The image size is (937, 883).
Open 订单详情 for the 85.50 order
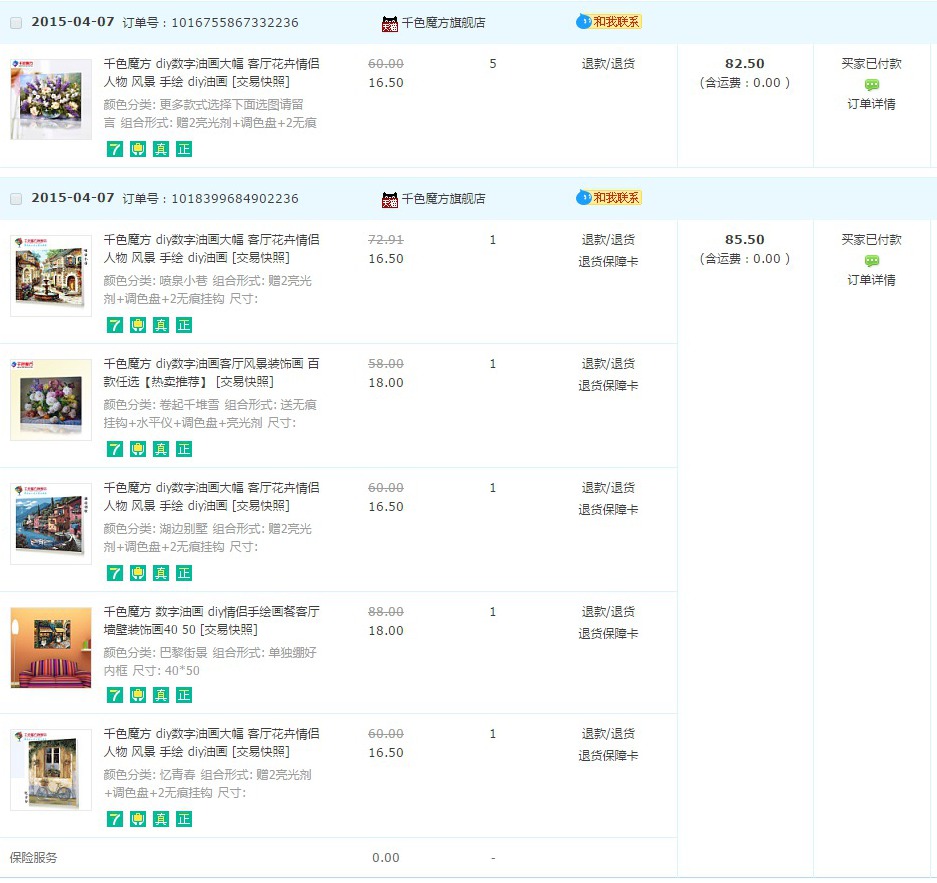(x=871, y=280)
